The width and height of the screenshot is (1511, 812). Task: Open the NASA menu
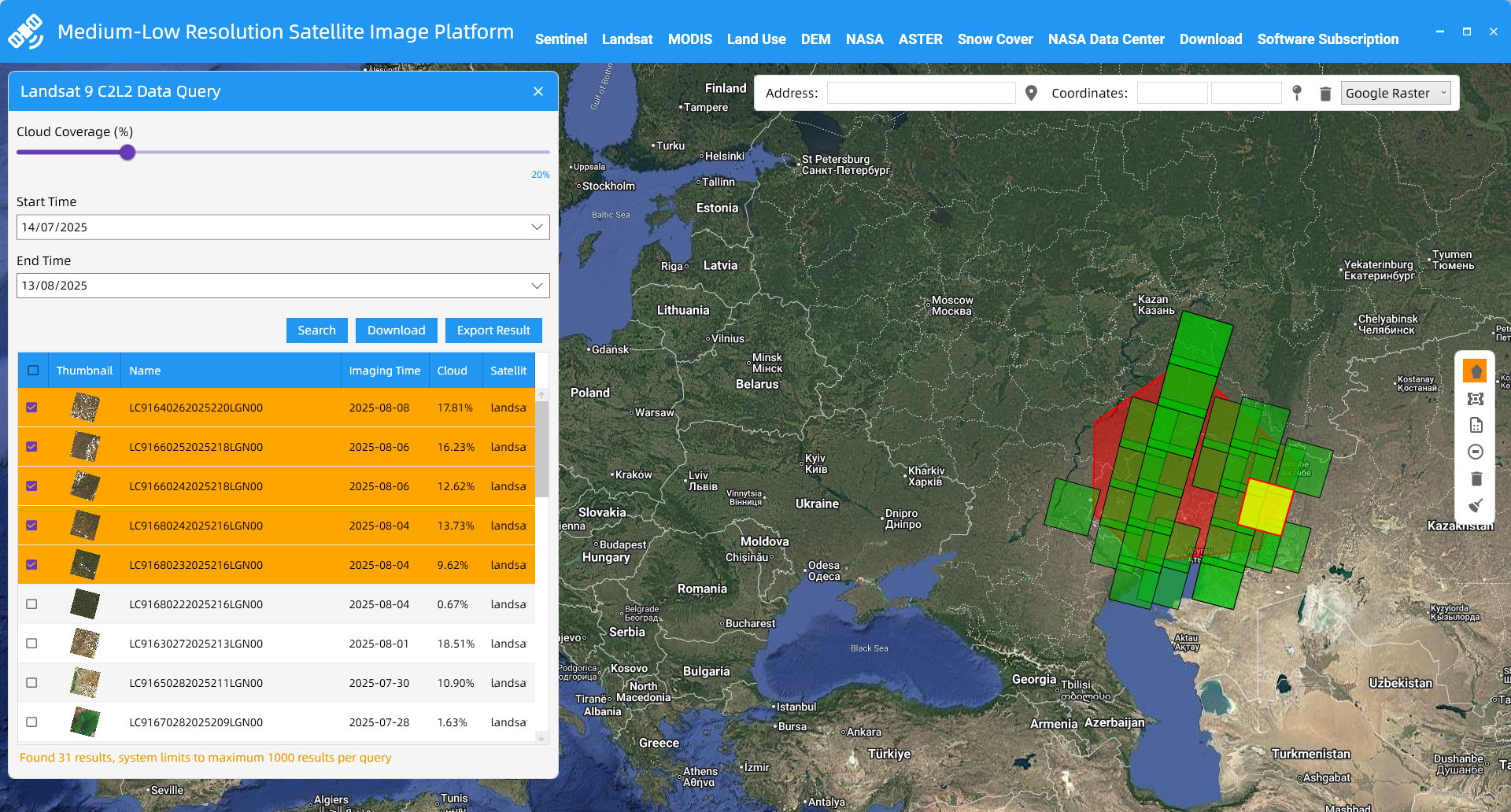[865, 39]
